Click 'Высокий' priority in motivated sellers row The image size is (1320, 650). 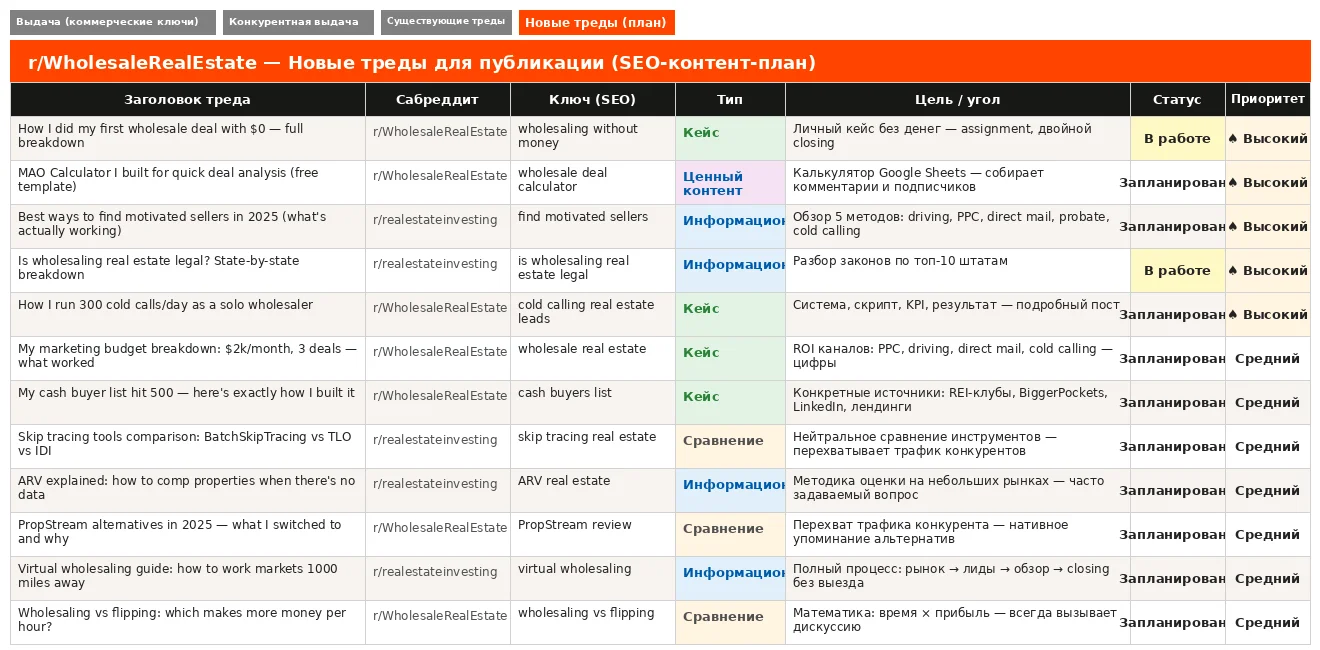point(1268,227)
